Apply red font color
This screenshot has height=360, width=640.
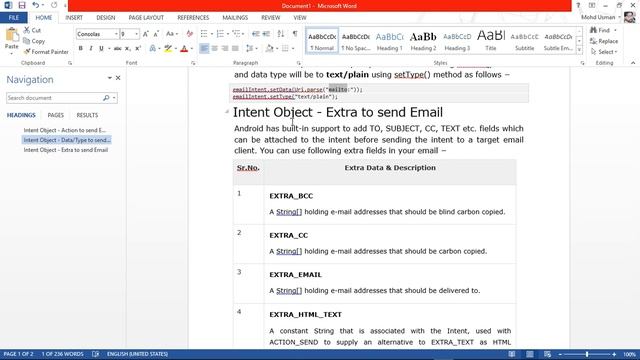click(x=184, y=49)
